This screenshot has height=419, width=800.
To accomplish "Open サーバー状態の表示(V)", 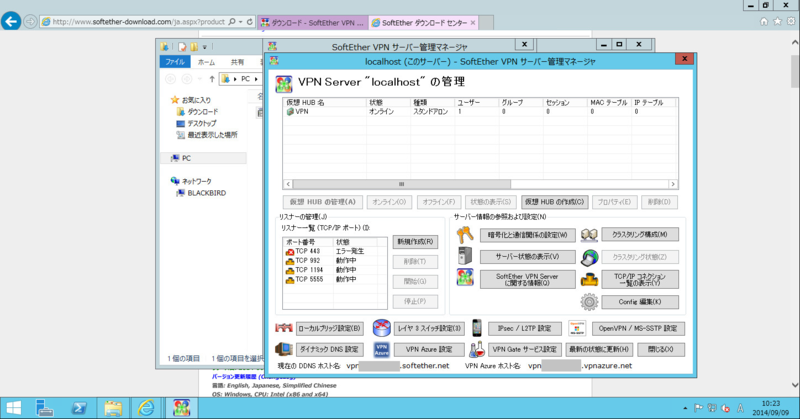I will click(x=528, y=257).
